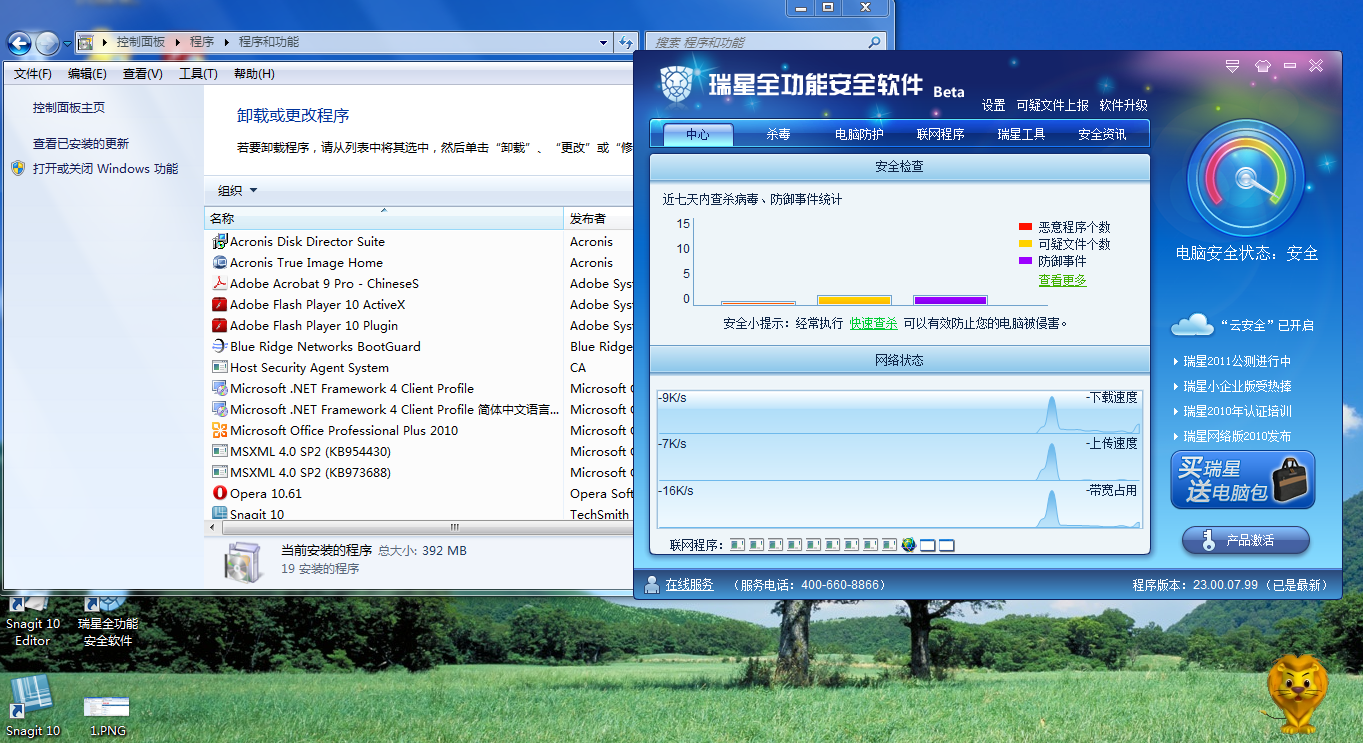Open the 工具(T) menu
Viewport: 1363px width, 743px height.
(x=198, y=74)
